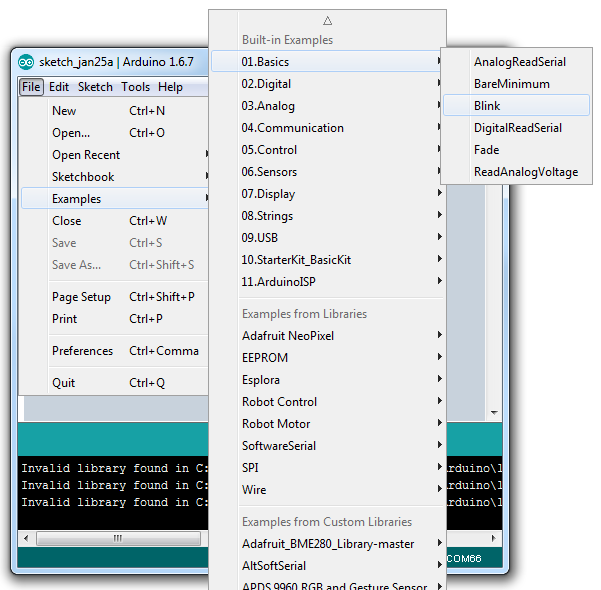The image size is (601, 590).
Task: Expand the 09.USB examples
Action: (327, 238)
